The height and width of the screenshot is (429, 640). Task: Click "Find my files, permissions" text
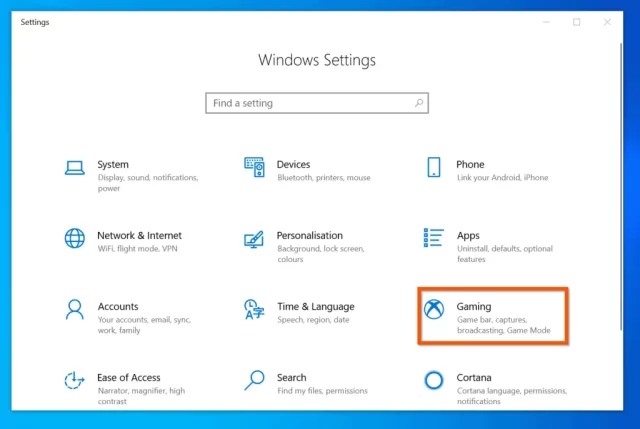coord(322,391)
